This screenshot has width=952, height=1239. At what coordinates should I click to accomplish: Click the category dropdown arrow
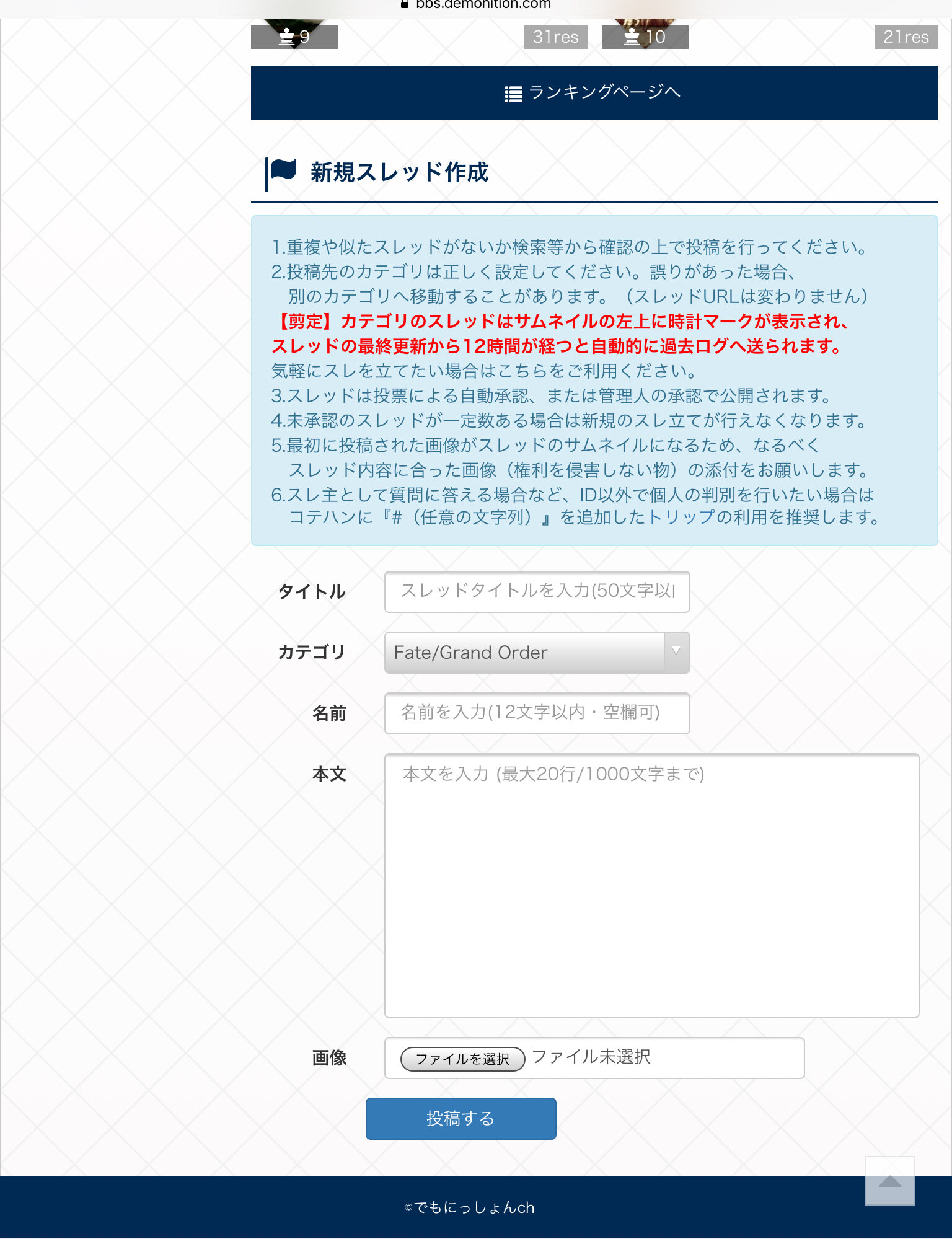coord(676,651)
